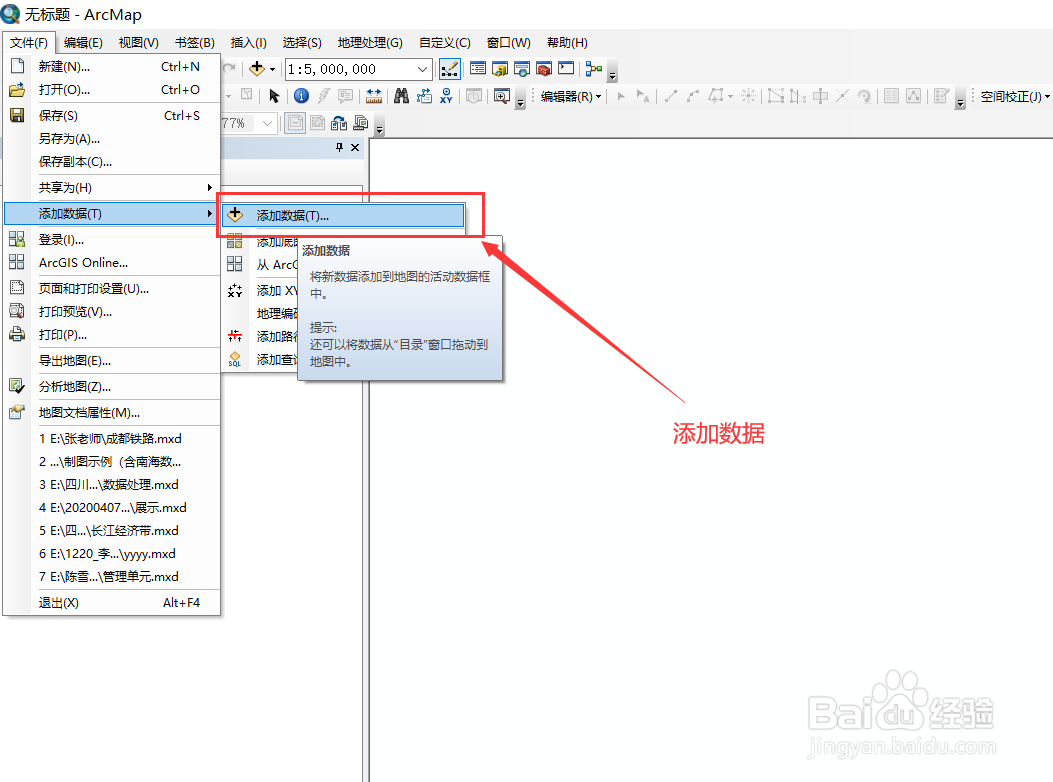Open the Create Viewer Window tool
1053x782 pixels.
[x=502, y=96]
